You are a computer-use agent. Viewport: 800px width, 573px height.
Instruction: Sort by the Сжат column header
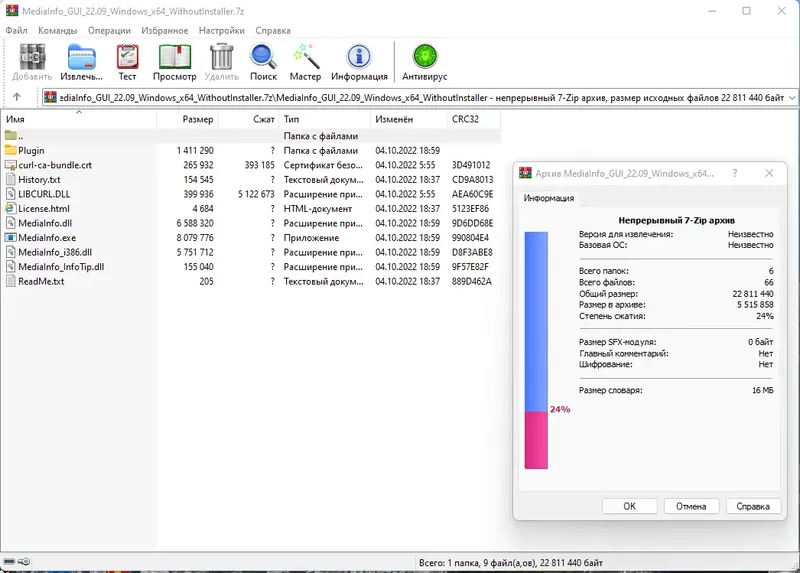(248, 119)
